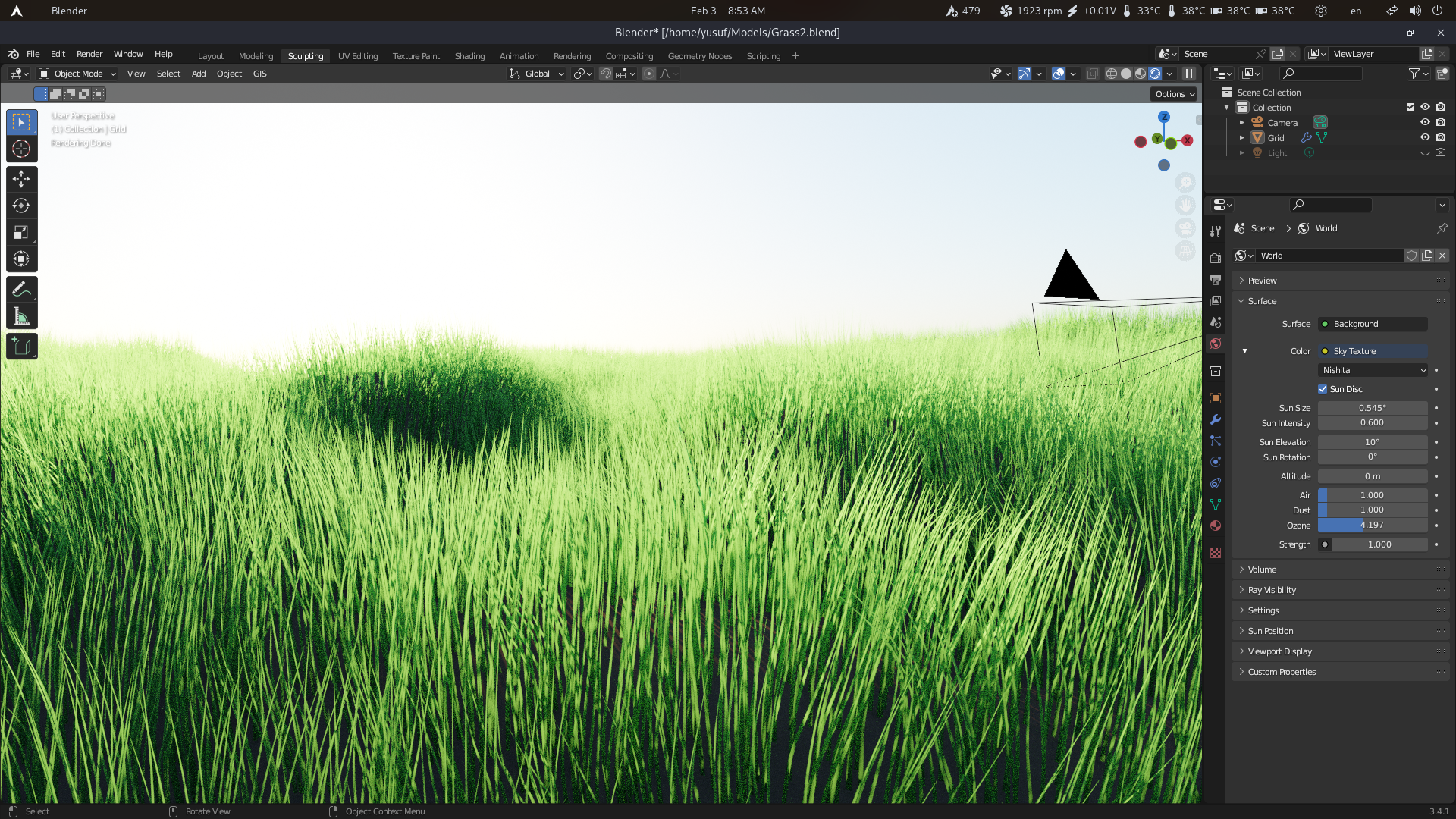Switch to the Shading workspace tab

tap(469, 56)
